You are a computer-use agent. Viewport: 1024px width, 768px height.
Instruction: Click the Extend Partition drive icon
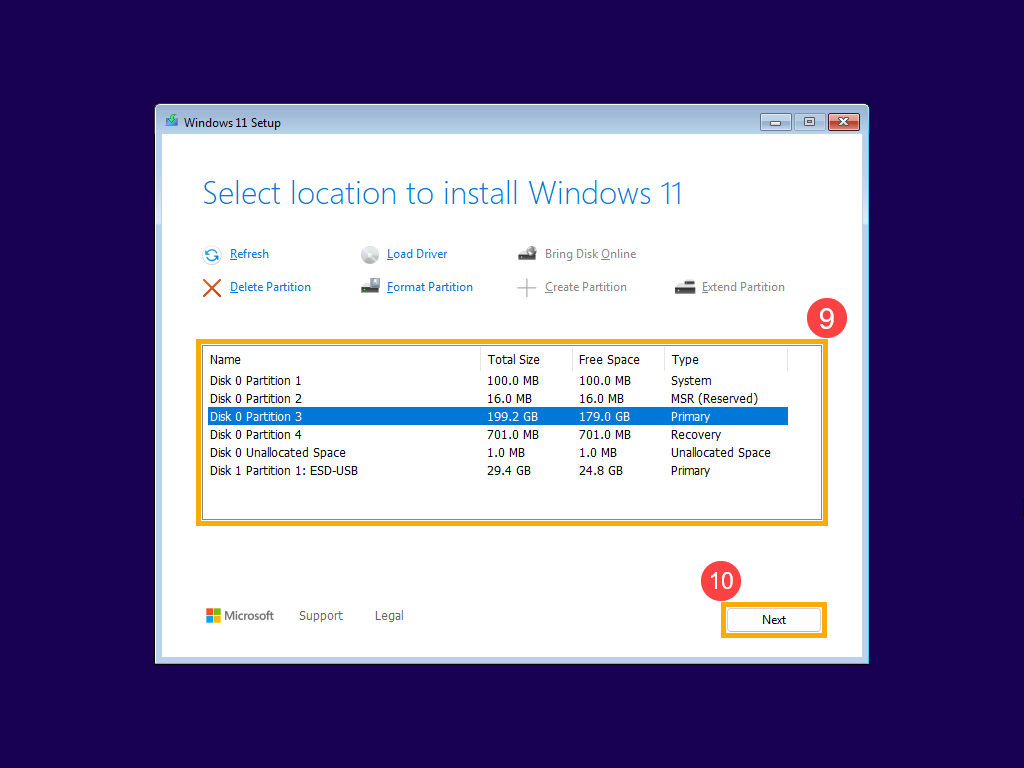coord(684,287)
